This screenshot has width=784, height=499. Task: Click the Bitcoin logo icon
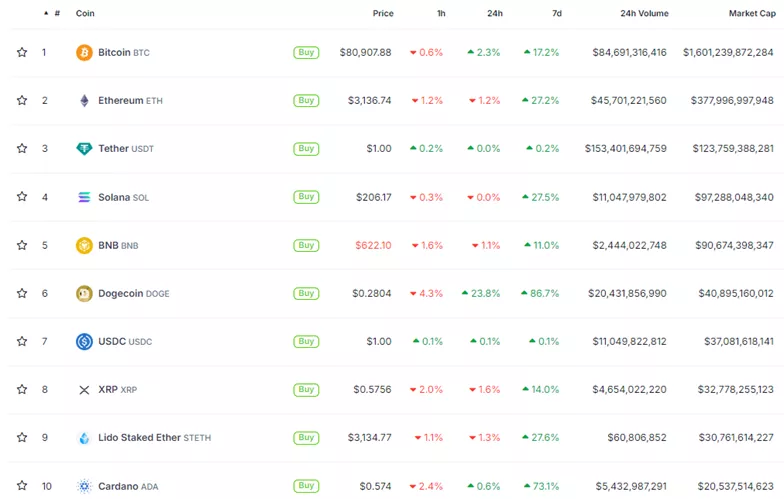click(84, 52)
